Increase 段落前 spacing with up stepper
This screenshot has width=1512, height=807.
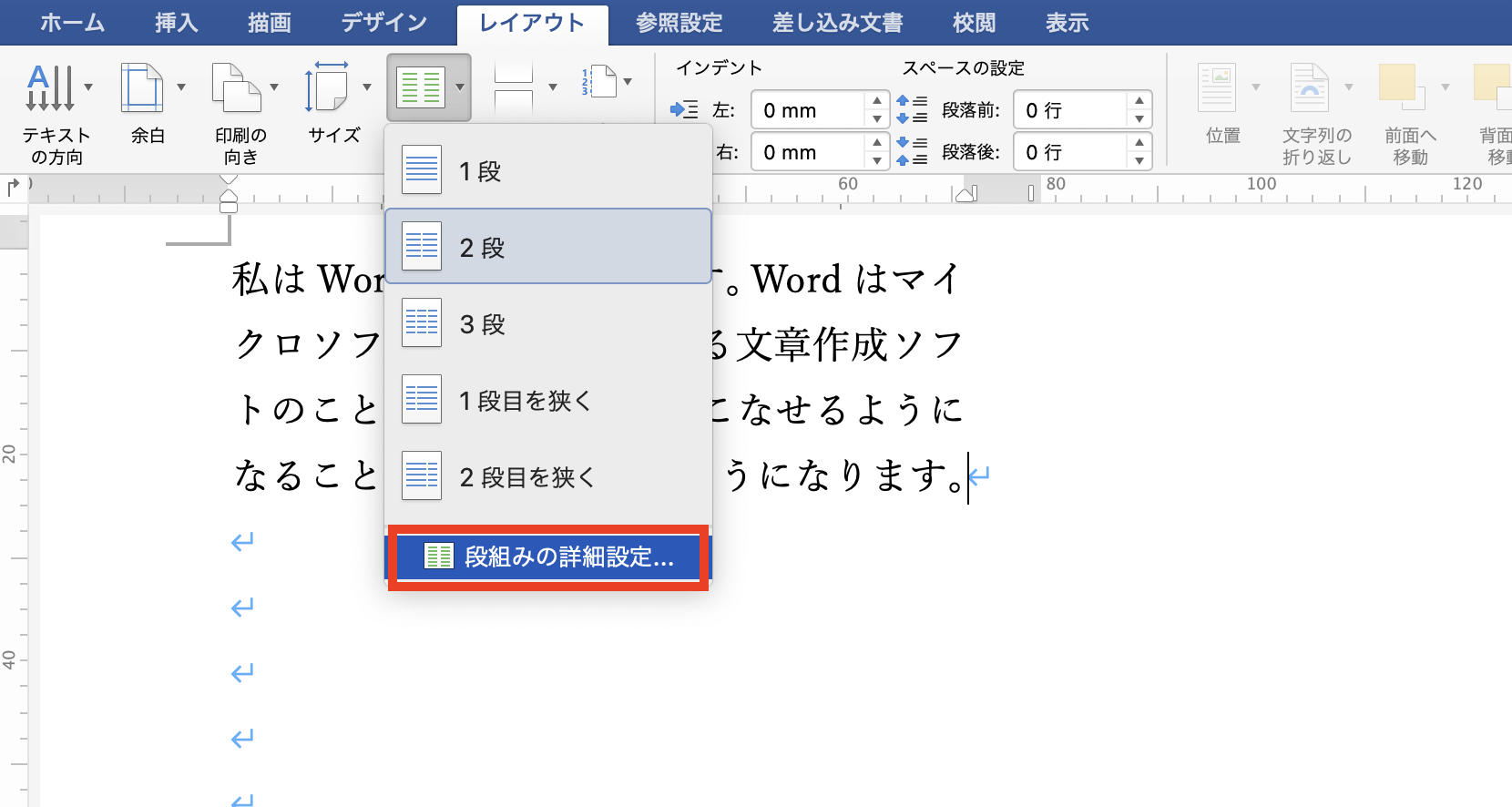pyautogui.click(x=1139, y=100)
